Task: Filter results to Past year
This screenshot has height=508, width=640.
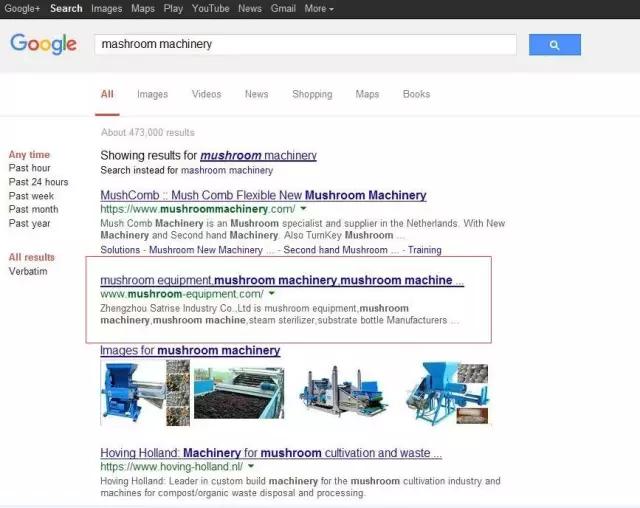Action: (x=30, y=223)
